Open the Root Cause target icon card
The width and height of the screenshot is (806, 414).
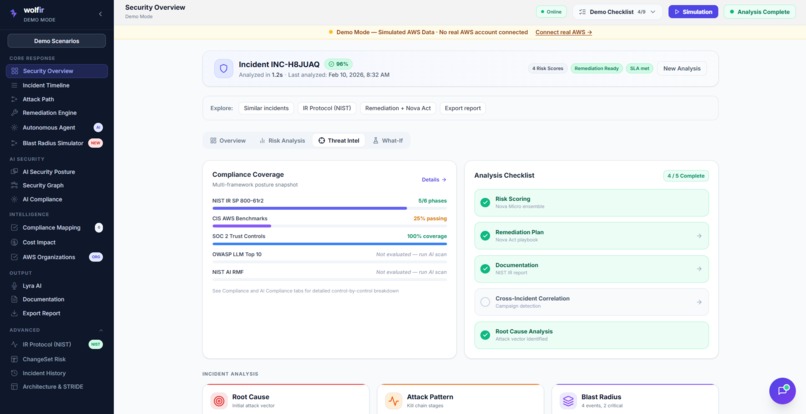tap(219, 401)
